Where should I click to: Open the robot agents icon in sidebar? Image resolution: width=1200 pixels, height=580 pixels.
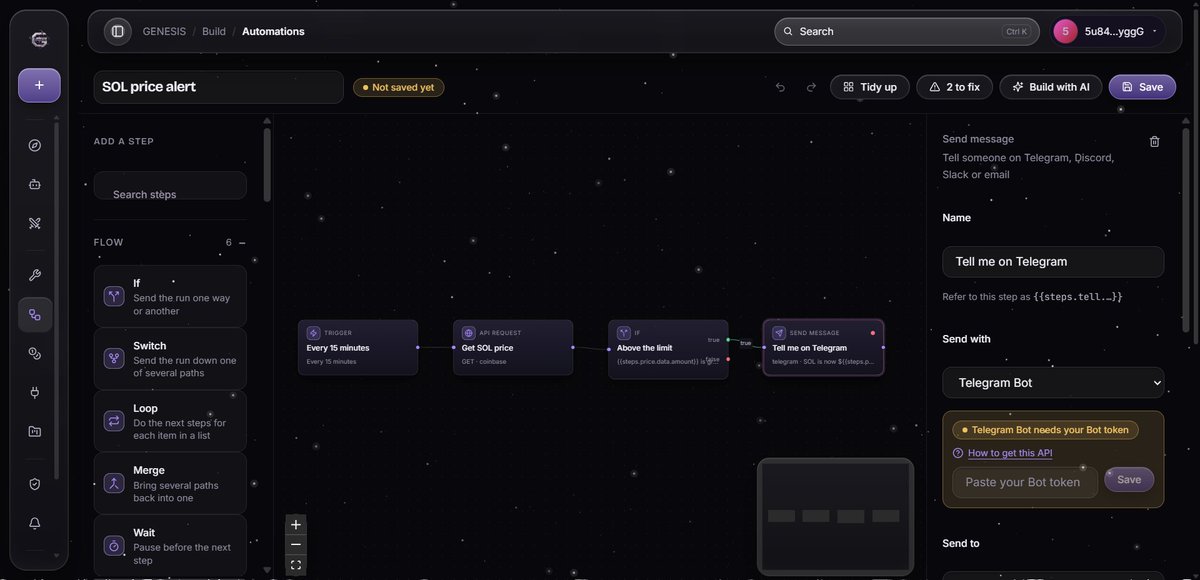coord(35,184)
